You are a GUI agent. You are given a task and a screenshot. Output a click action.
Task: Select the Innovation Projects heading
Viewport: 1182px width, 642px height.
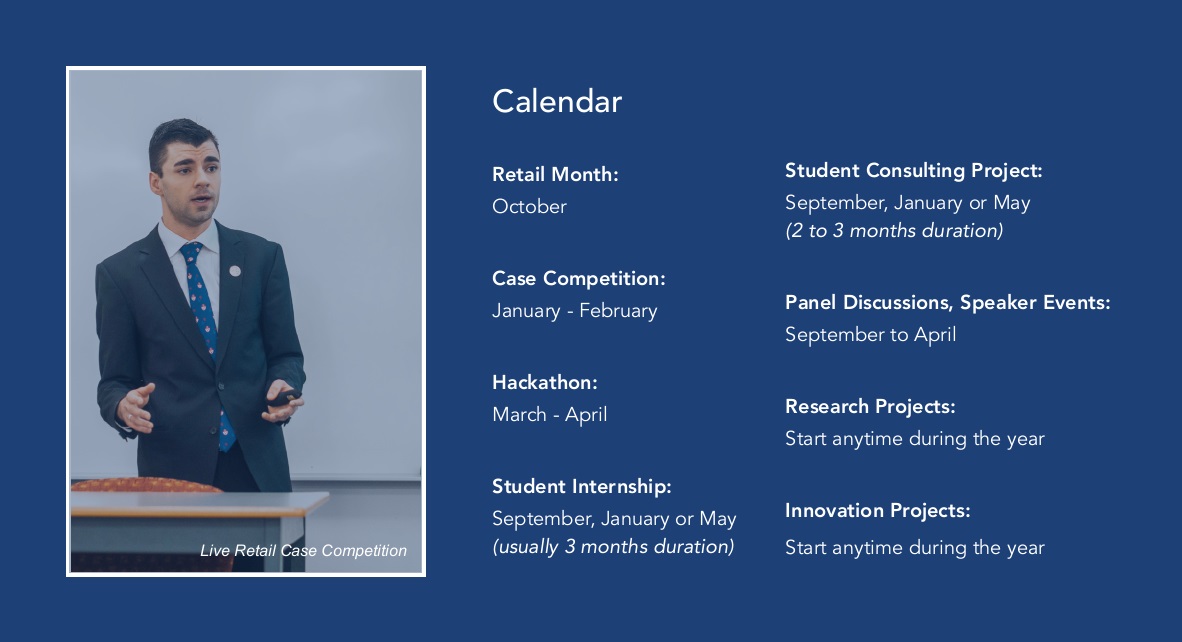pyautogui.click(x=877, y=510)
